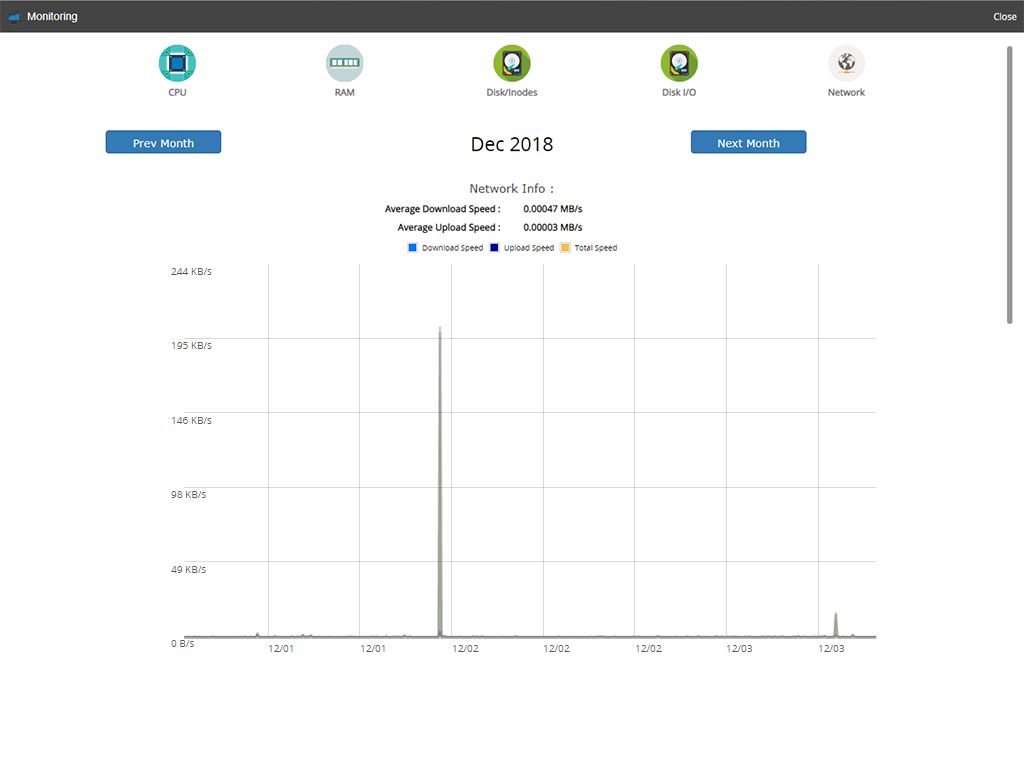1024x768 pixels.
Task: Open the Disk/Inodes hard drive icon
Action: tap(511, 64)
